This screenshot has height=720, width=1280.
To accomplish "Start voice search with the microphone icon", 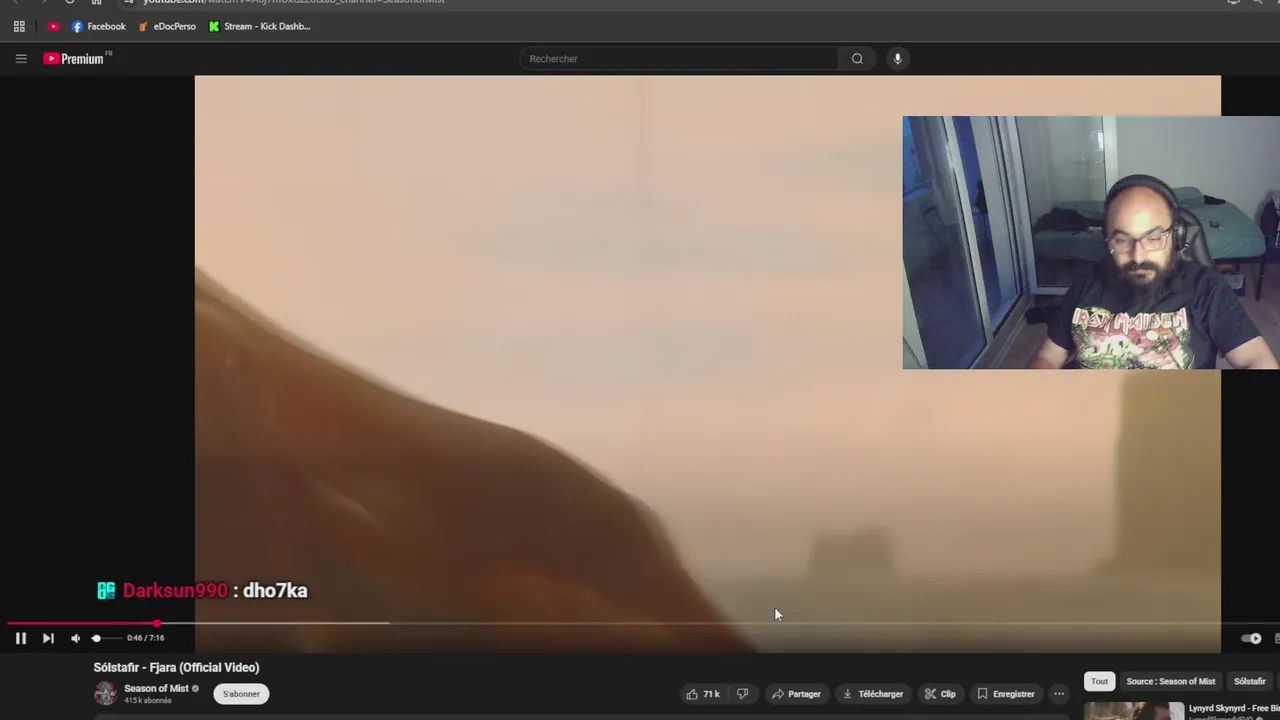I will (x=897, y=59).
